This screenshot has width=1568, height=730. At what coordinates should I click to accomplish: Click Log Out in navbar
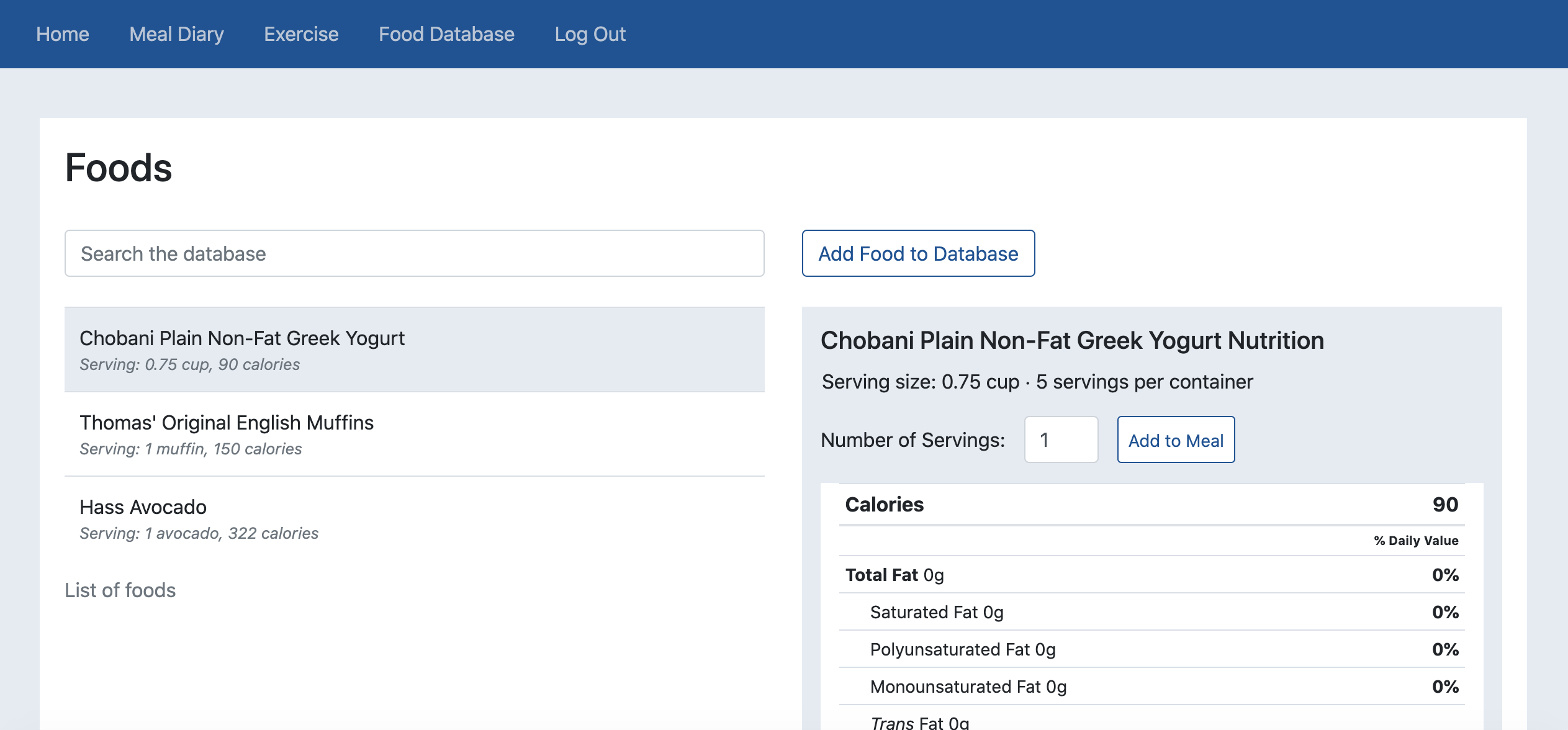(590, 34)
